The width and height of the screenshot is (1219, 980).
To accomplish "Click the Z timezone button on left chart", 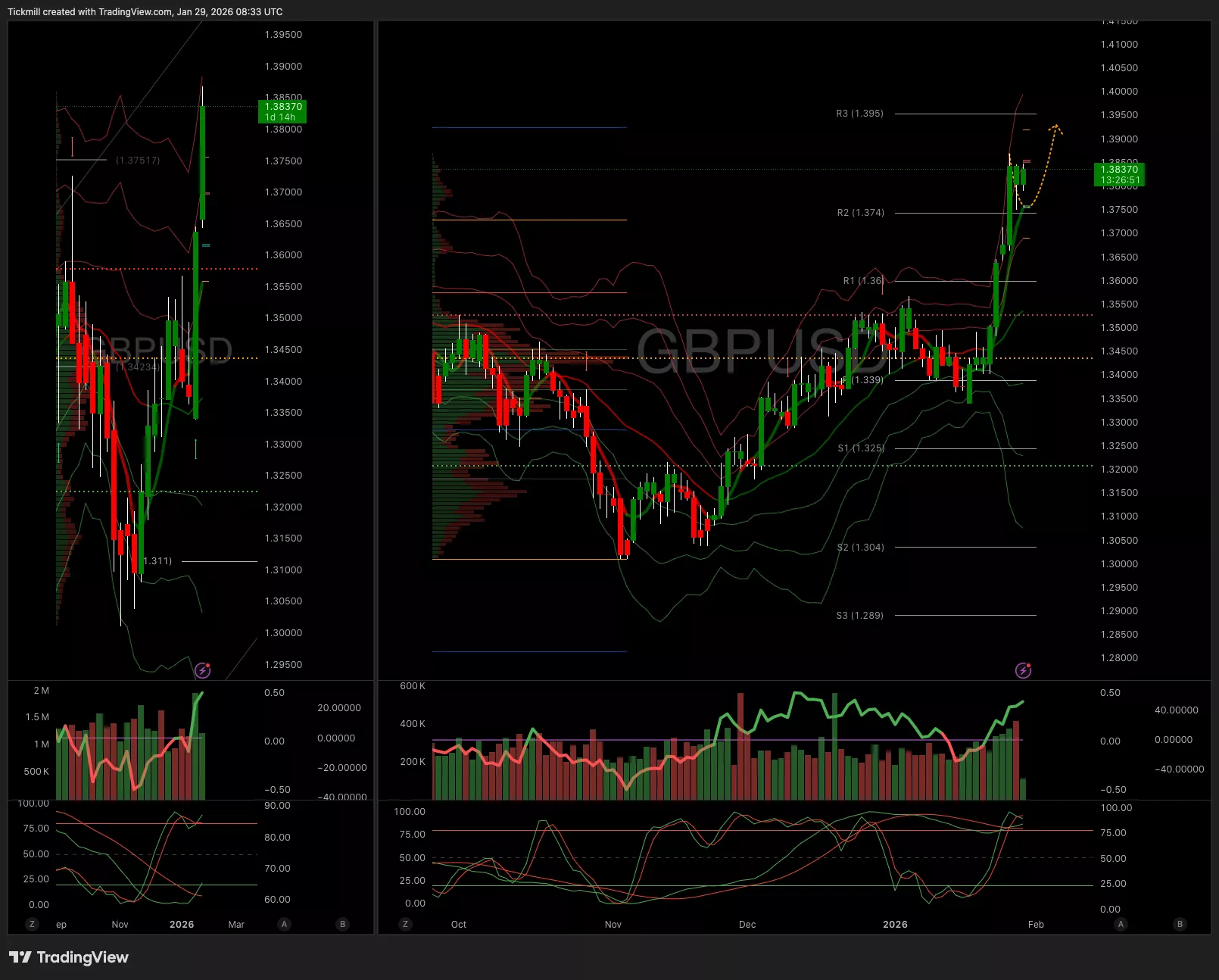I will (32, 924).
